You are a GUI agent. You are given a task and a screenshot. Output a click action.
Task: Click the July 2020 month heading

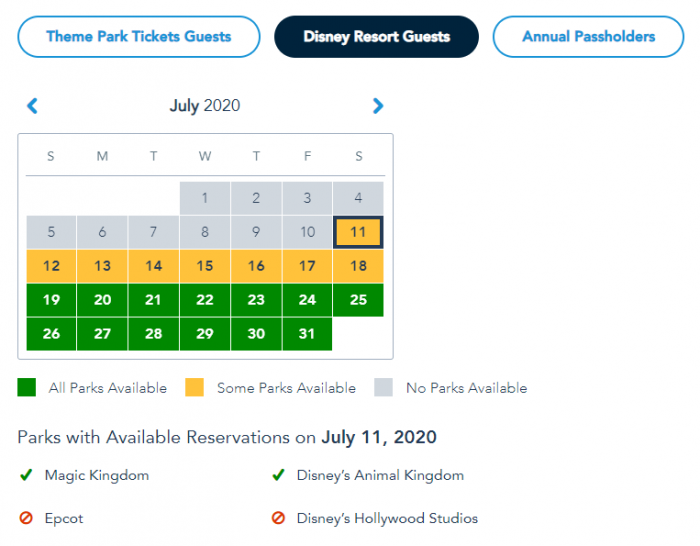(204, 105)
